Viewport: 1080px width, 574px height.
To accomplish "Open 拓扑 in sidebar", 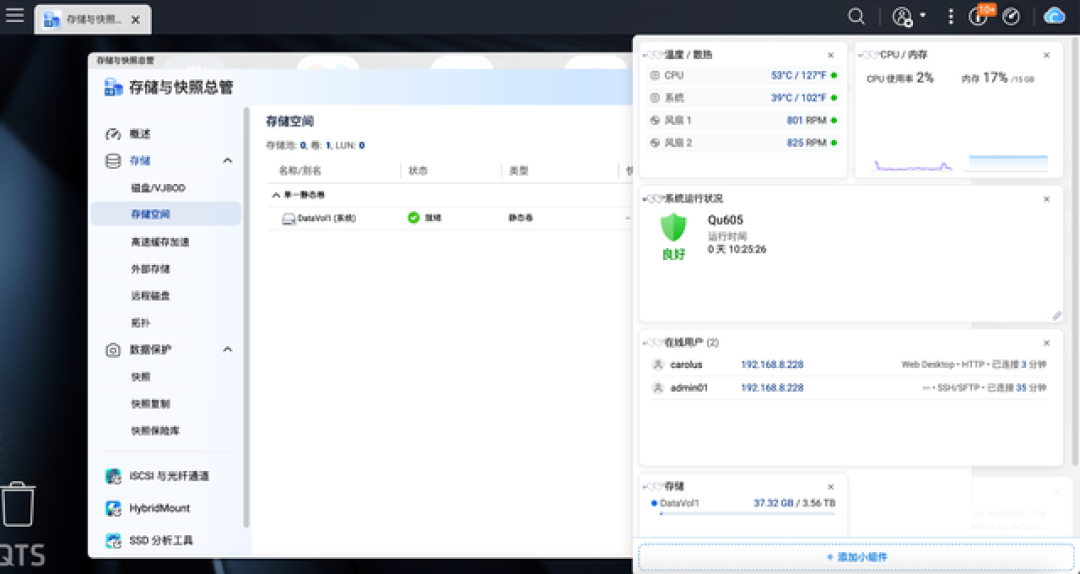I will click(140, 322).
